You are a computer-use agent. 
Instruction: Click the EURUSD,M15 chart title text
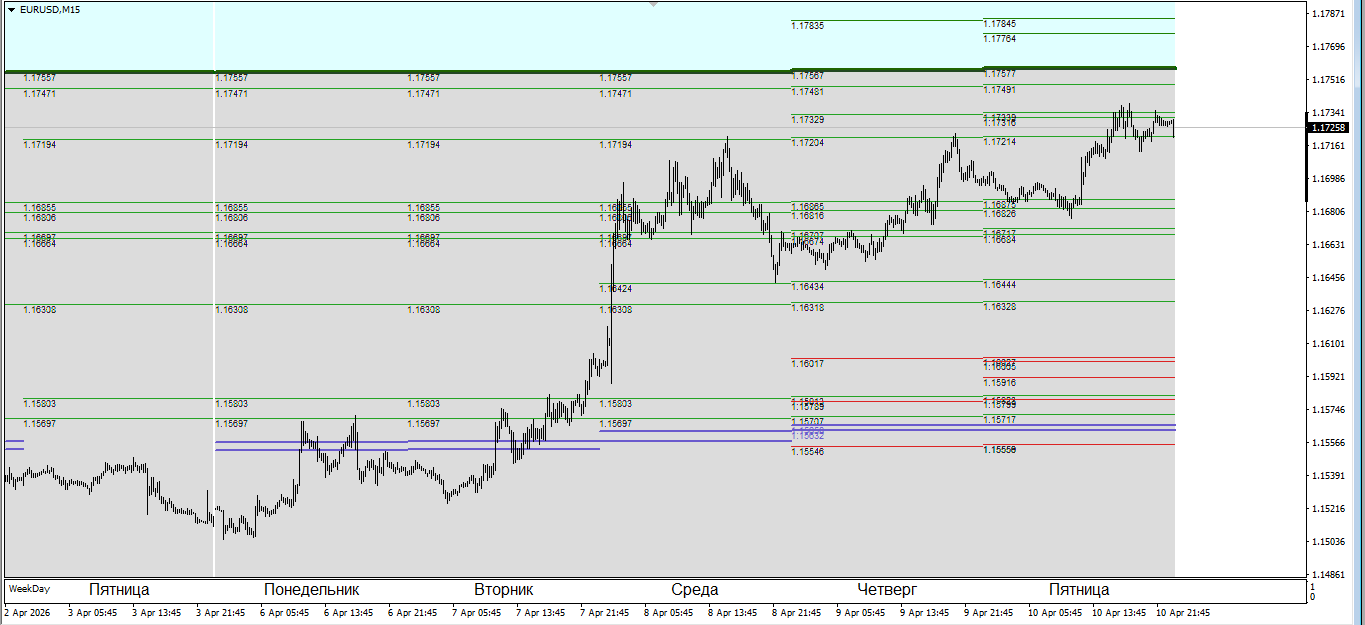[51, 9]
